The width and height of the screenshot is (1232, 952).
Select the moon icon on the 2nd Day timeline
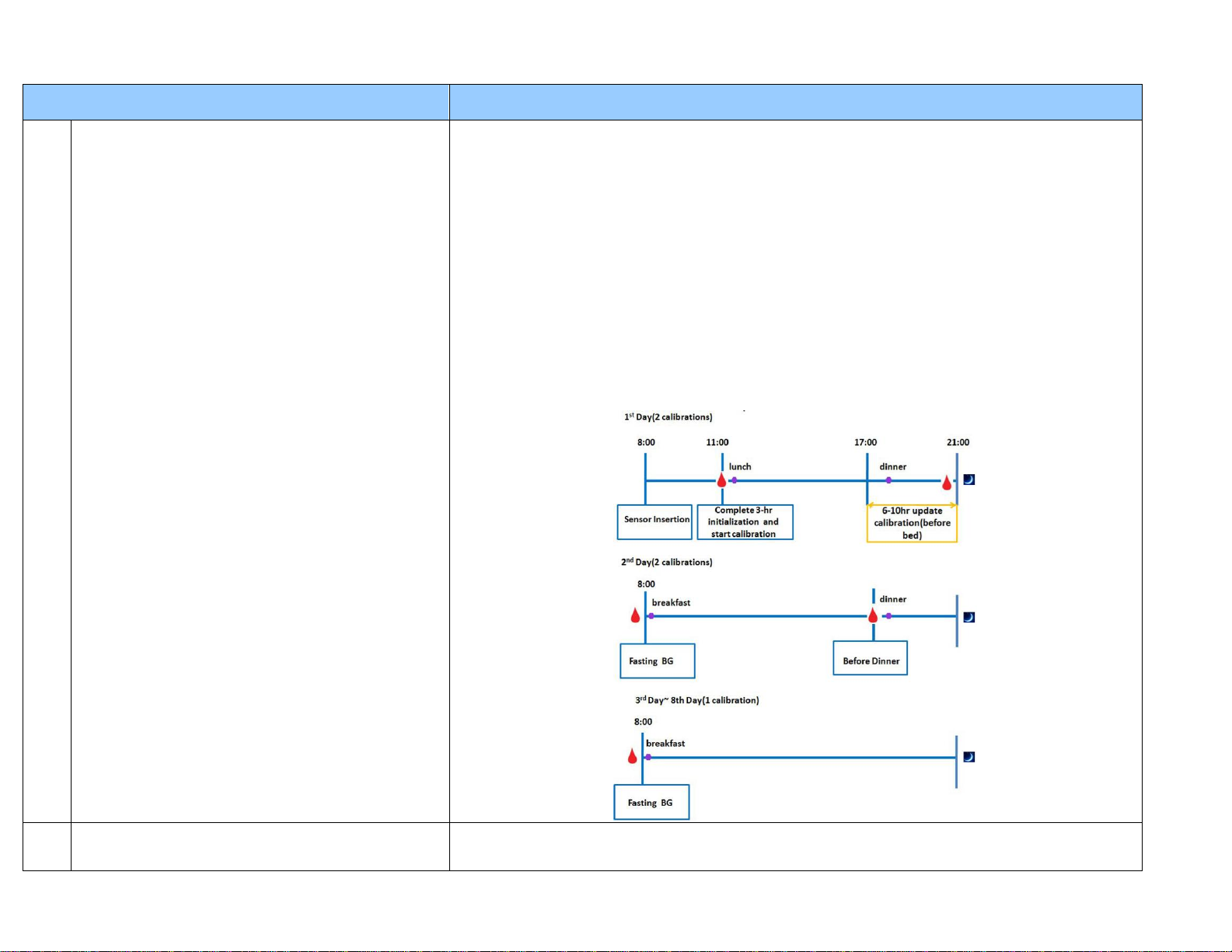969,617
